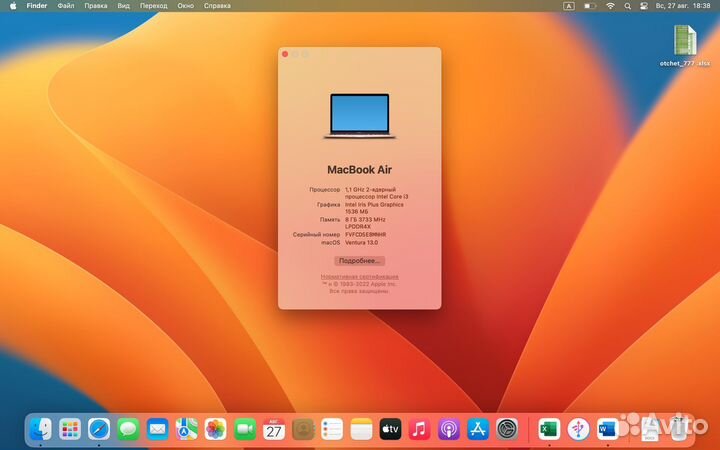The image size is (720, 450).
Task: Open the Переход menu
Action: coord(153,6)
